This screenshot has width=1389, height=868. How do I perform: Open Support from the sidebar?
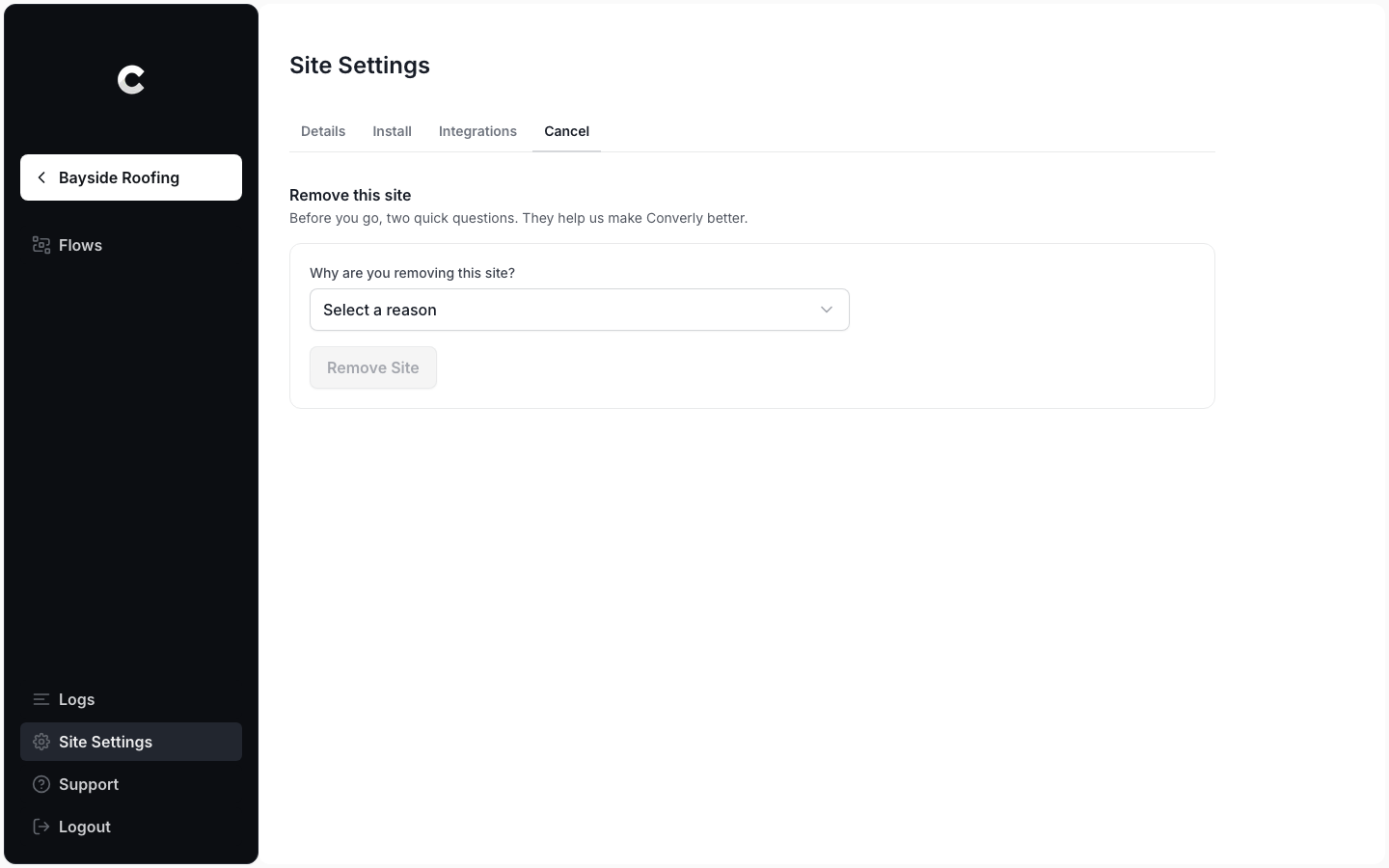(131, 784)
